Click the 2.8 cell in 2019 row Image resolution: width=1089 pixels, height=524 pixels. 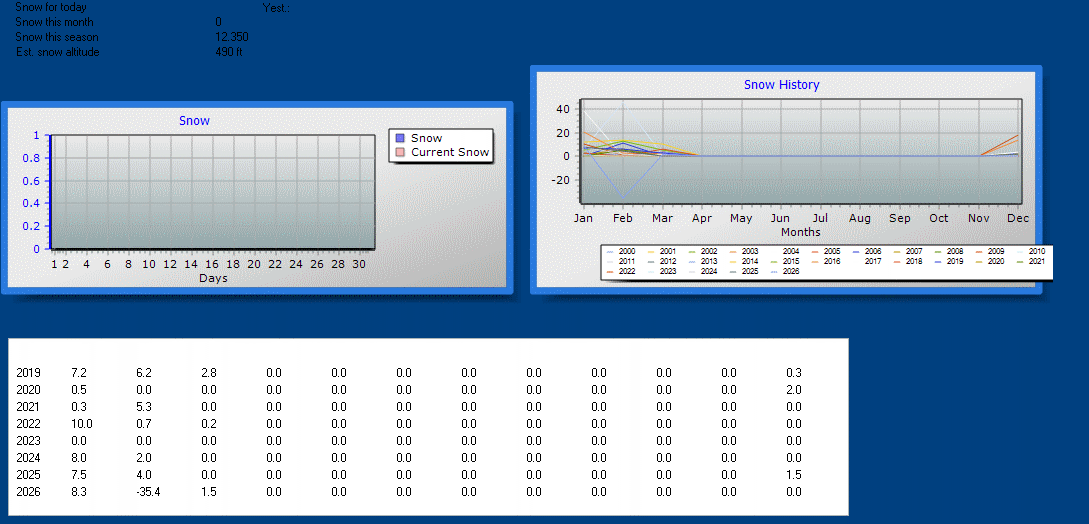point(208,373)
